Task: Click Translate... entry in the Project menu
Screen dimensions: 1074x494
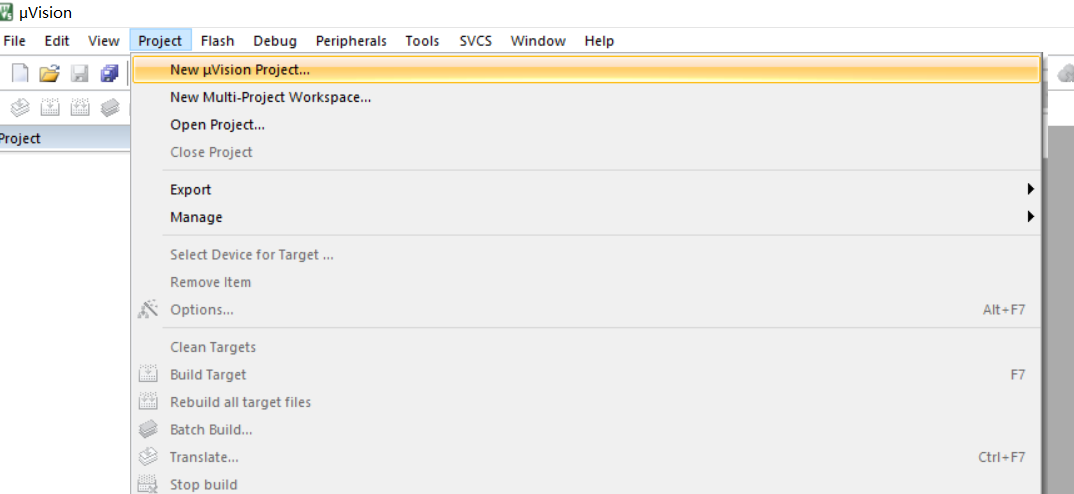Action: [586, 457]
